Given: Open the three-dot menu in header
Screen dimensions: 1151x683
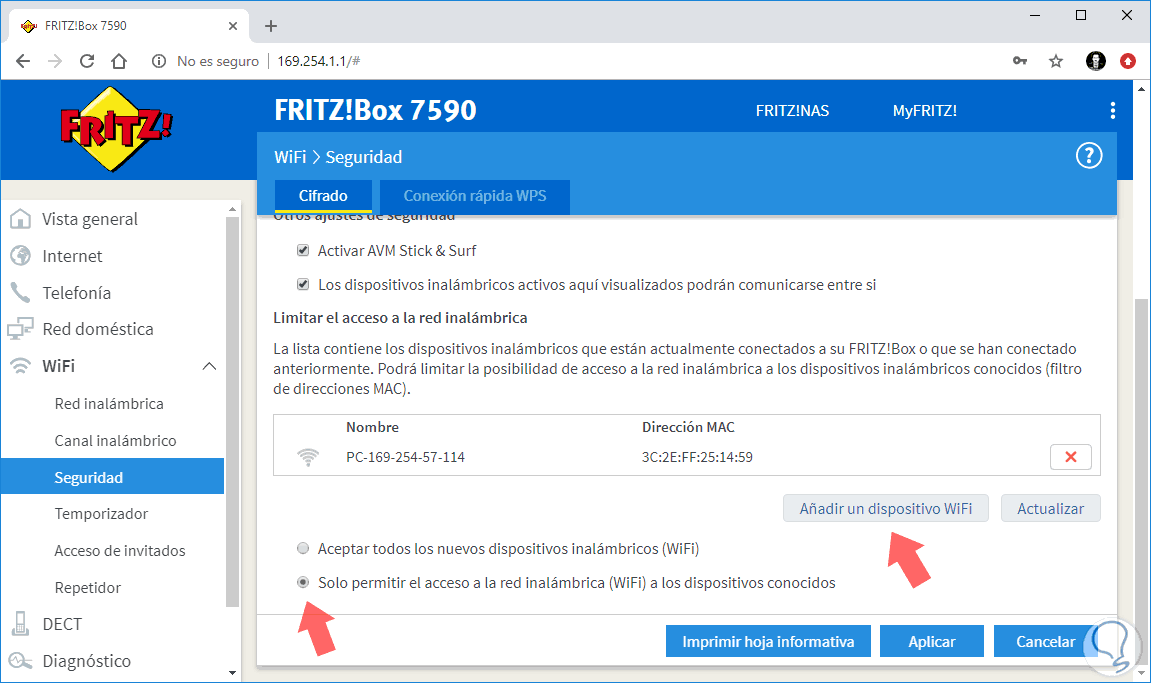Looking at the screenshot, I should (1113, 110).
